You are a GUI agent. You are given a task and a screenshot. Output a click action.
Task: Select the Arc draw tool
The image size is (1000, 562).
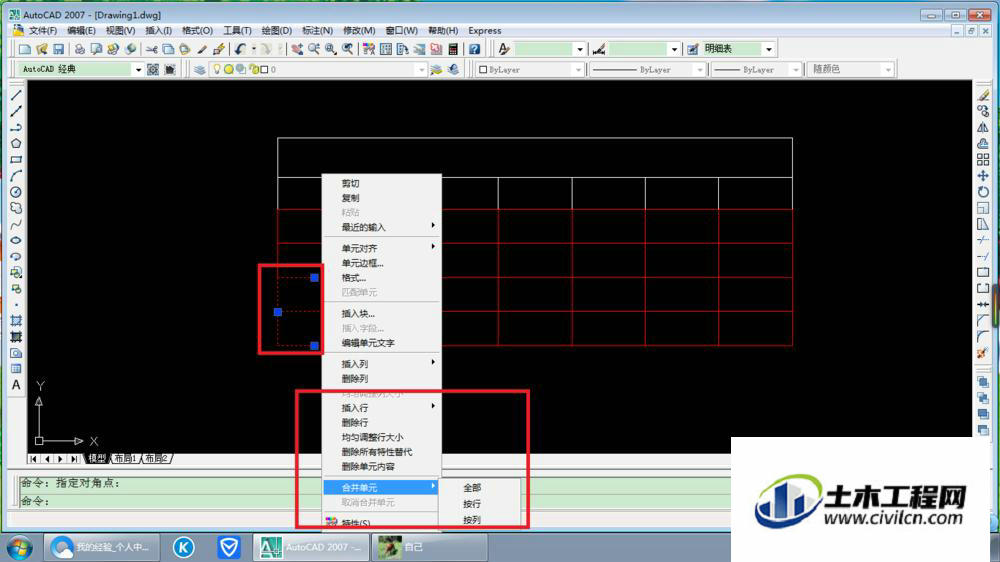point(16,175)
